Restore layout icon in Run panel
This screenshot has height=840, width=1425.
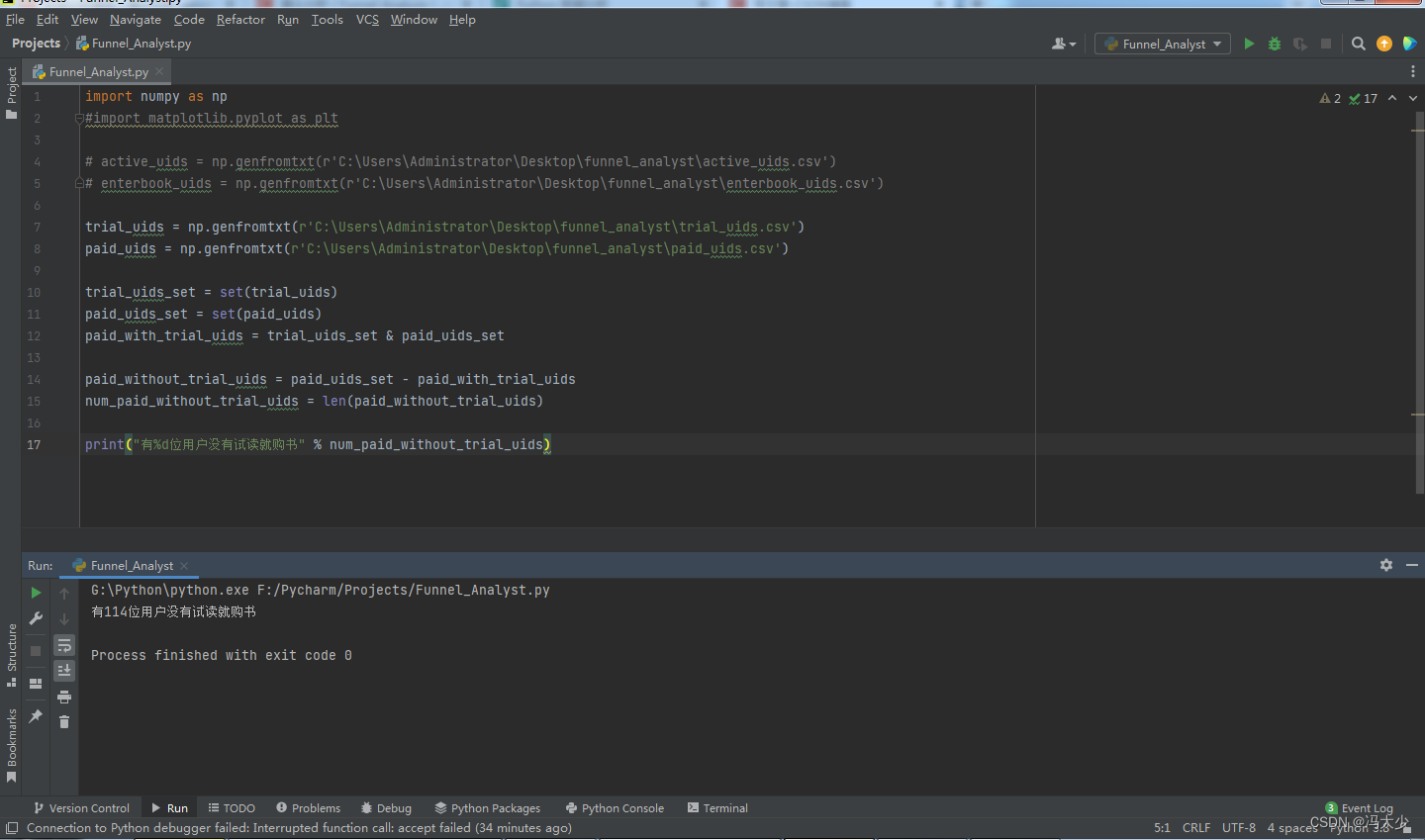pos(36,683)
